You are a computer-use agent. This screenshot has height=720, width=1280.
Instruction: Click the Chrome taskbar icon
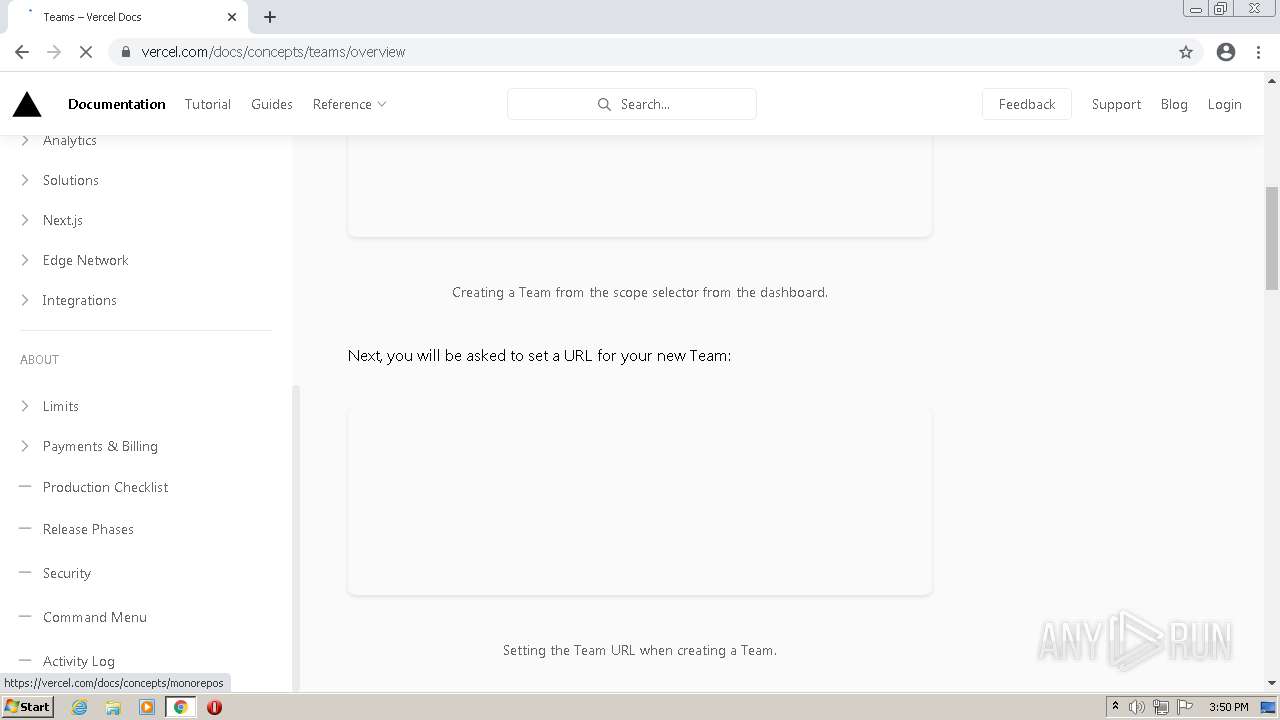tap(181, 707)
